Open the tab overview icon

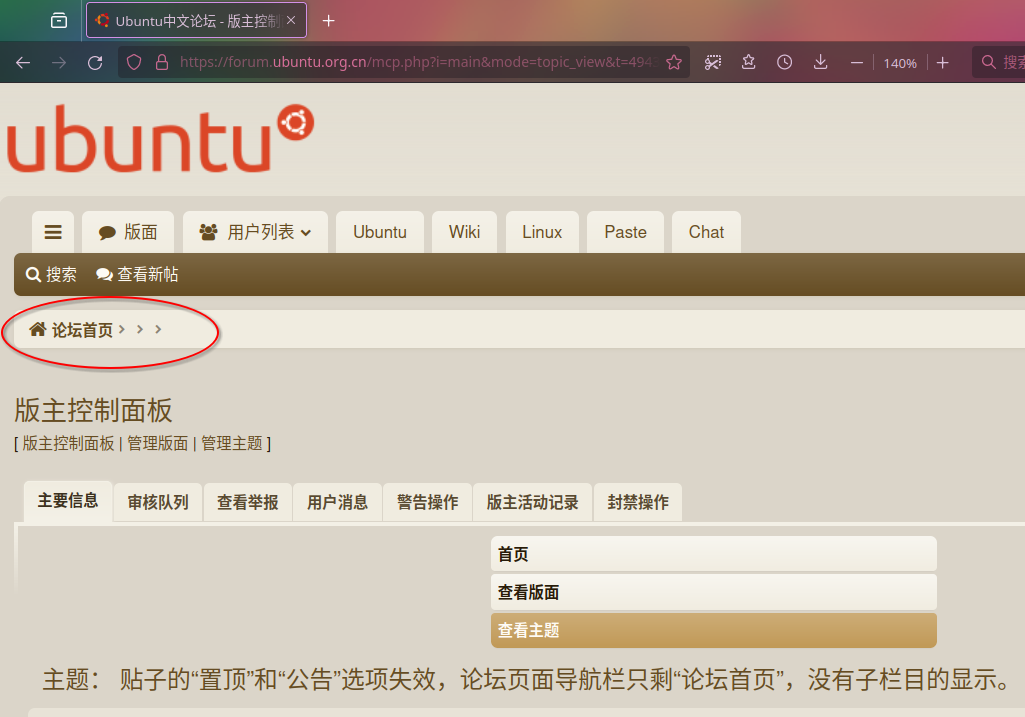pos(59,21)
